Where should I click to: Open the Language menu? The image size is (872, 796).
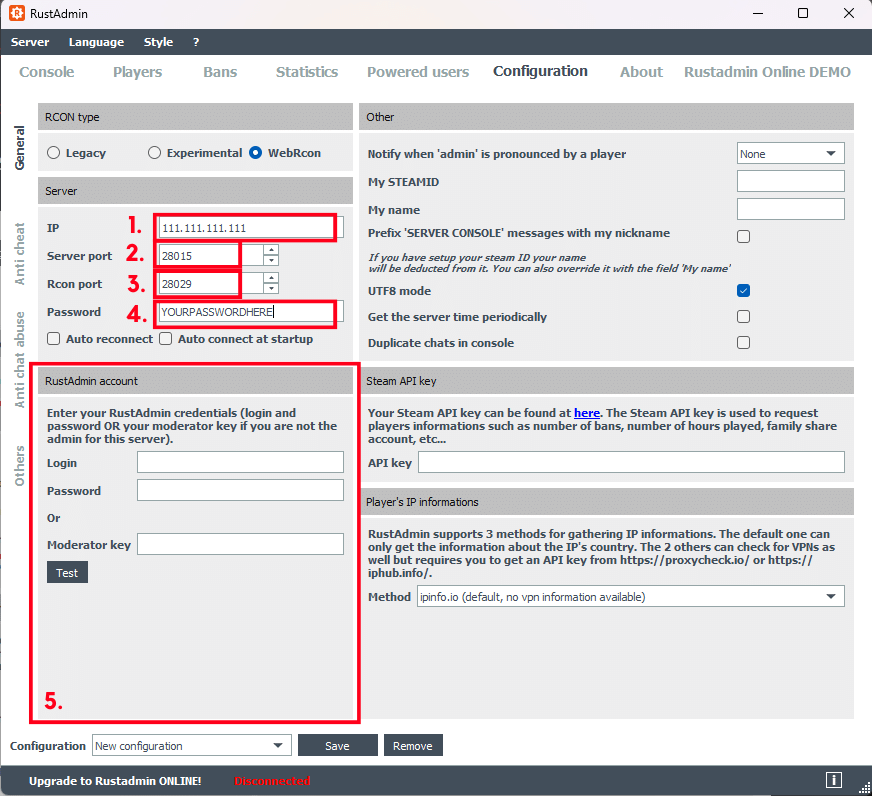pos(96,42)
